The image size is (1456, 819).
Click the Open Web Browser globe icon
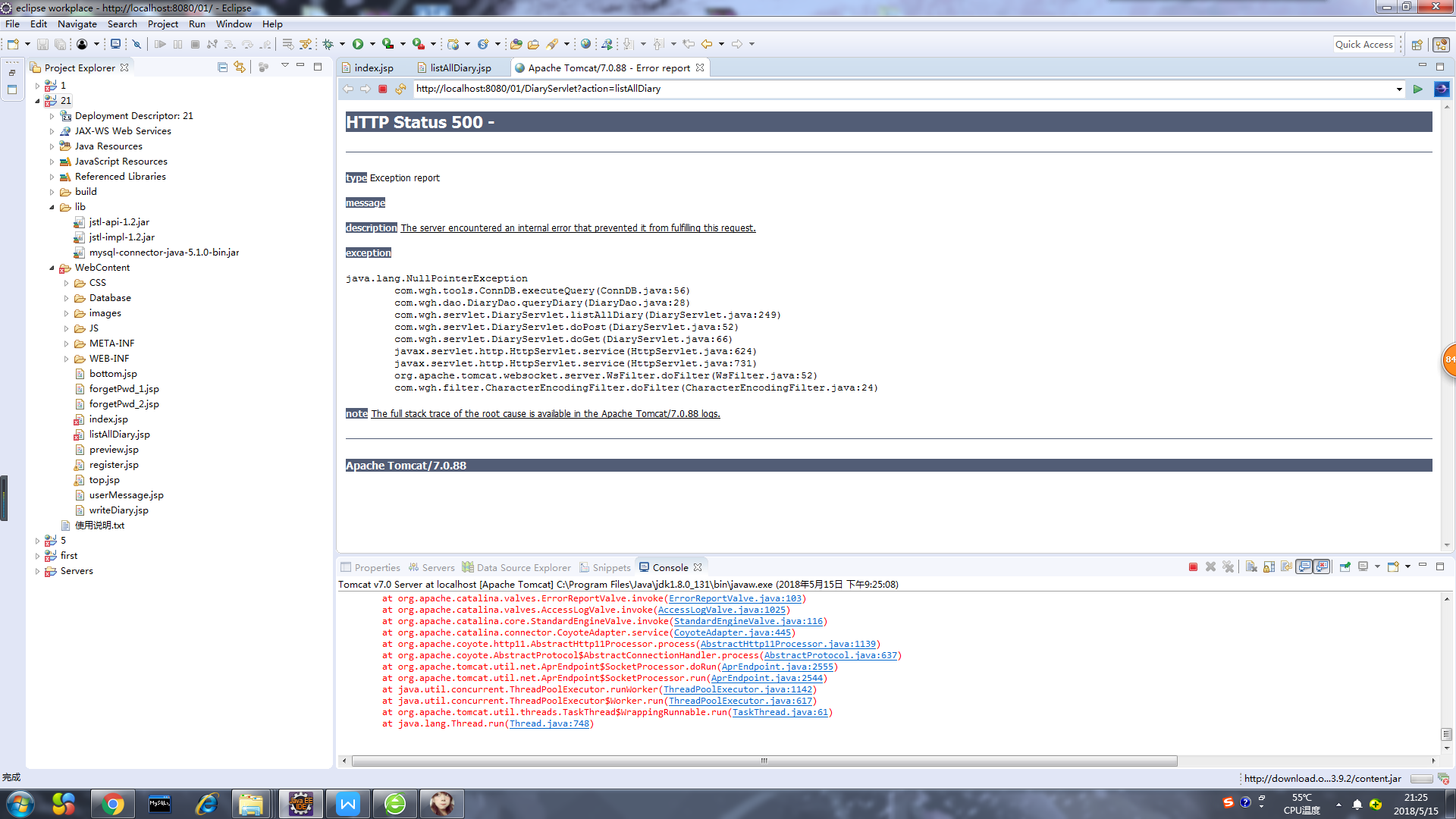click(x=585, y=44)
